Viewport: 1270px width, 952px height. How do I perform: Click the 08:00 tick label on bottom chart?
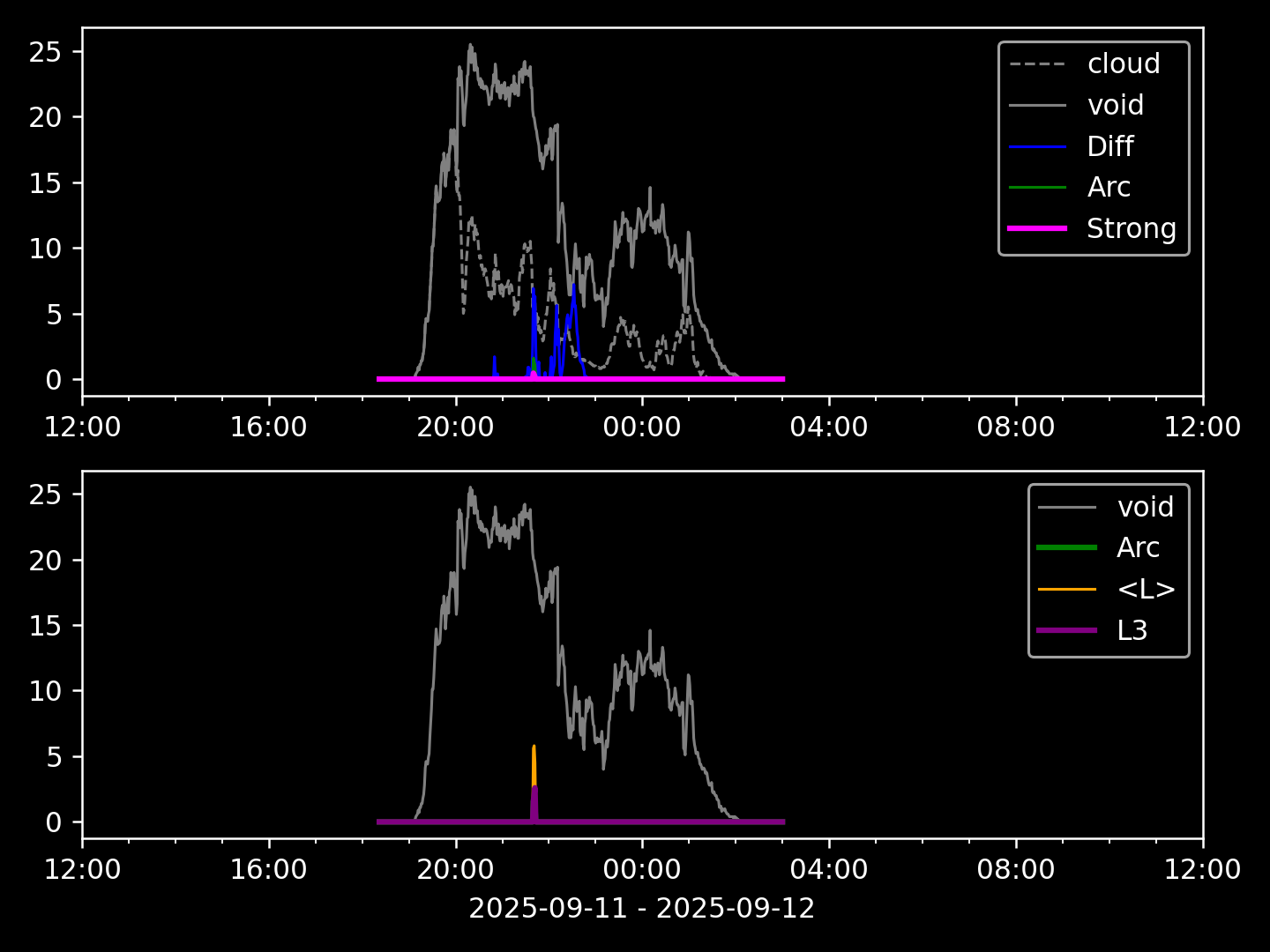pyautogui.click(x=1015, y=870)
